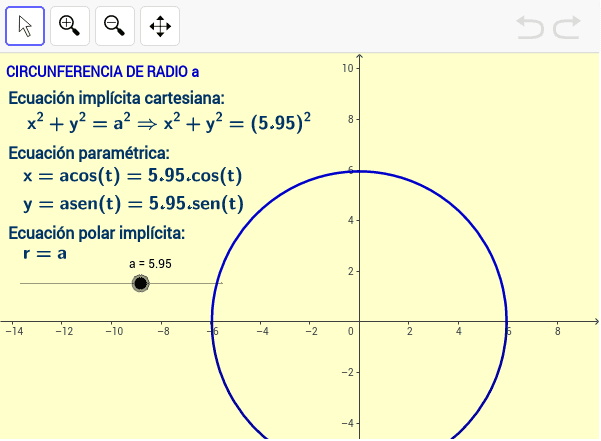Click the x-axis label −2

click(312, 331)
